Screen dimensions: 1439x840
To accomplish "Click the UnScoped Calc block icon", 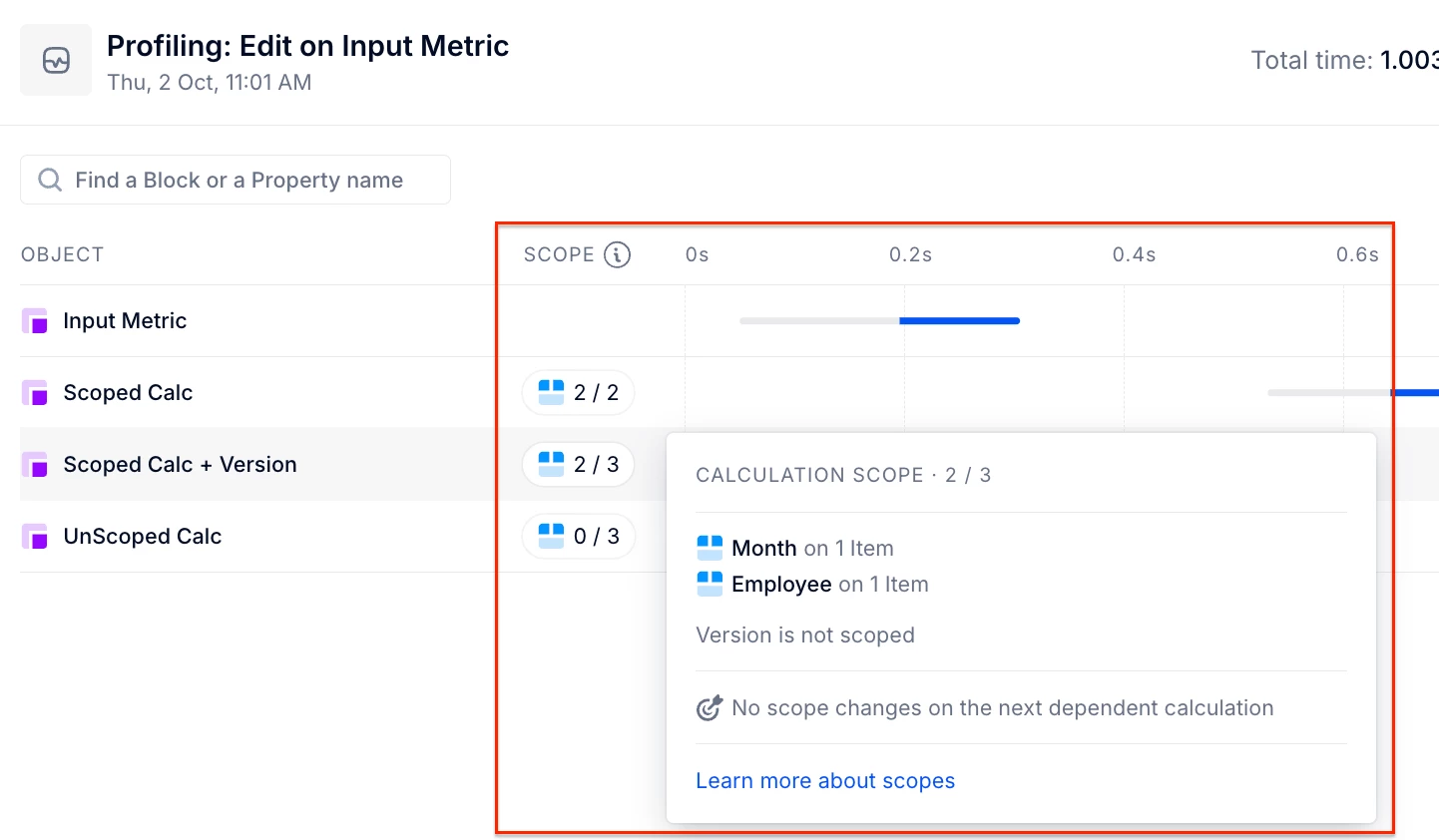I will click(35, 537).
